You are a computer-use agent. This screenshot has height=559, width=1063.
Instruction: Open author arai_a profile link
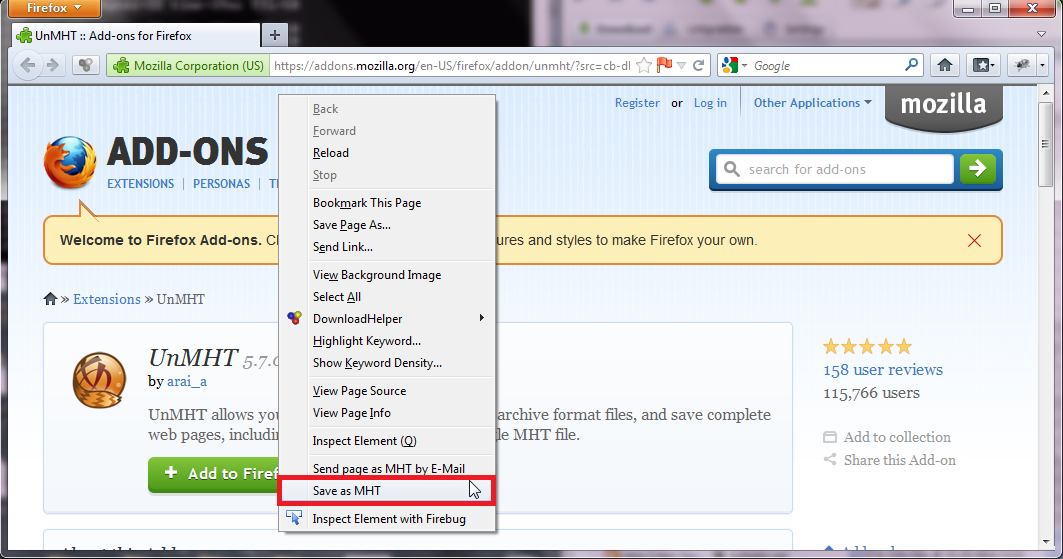(x=186, y=381)
